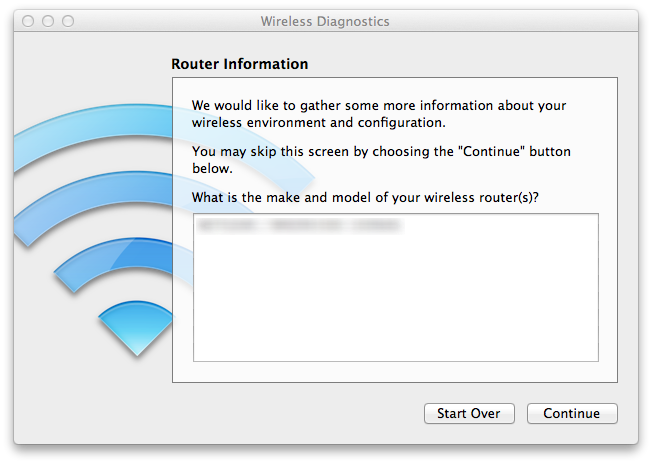Close the Wireless Diagnostics window

click(x=31, y=20)
